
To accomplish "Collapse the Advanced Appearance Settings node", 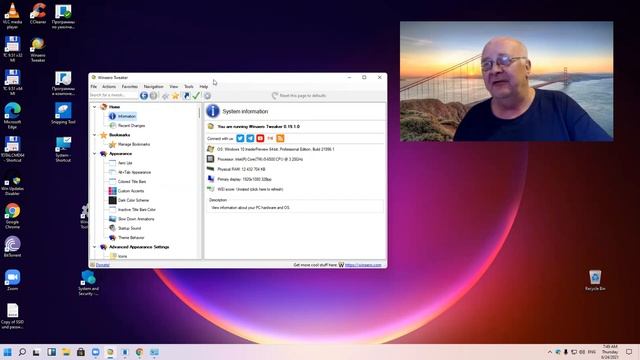I will coord(95,247).
